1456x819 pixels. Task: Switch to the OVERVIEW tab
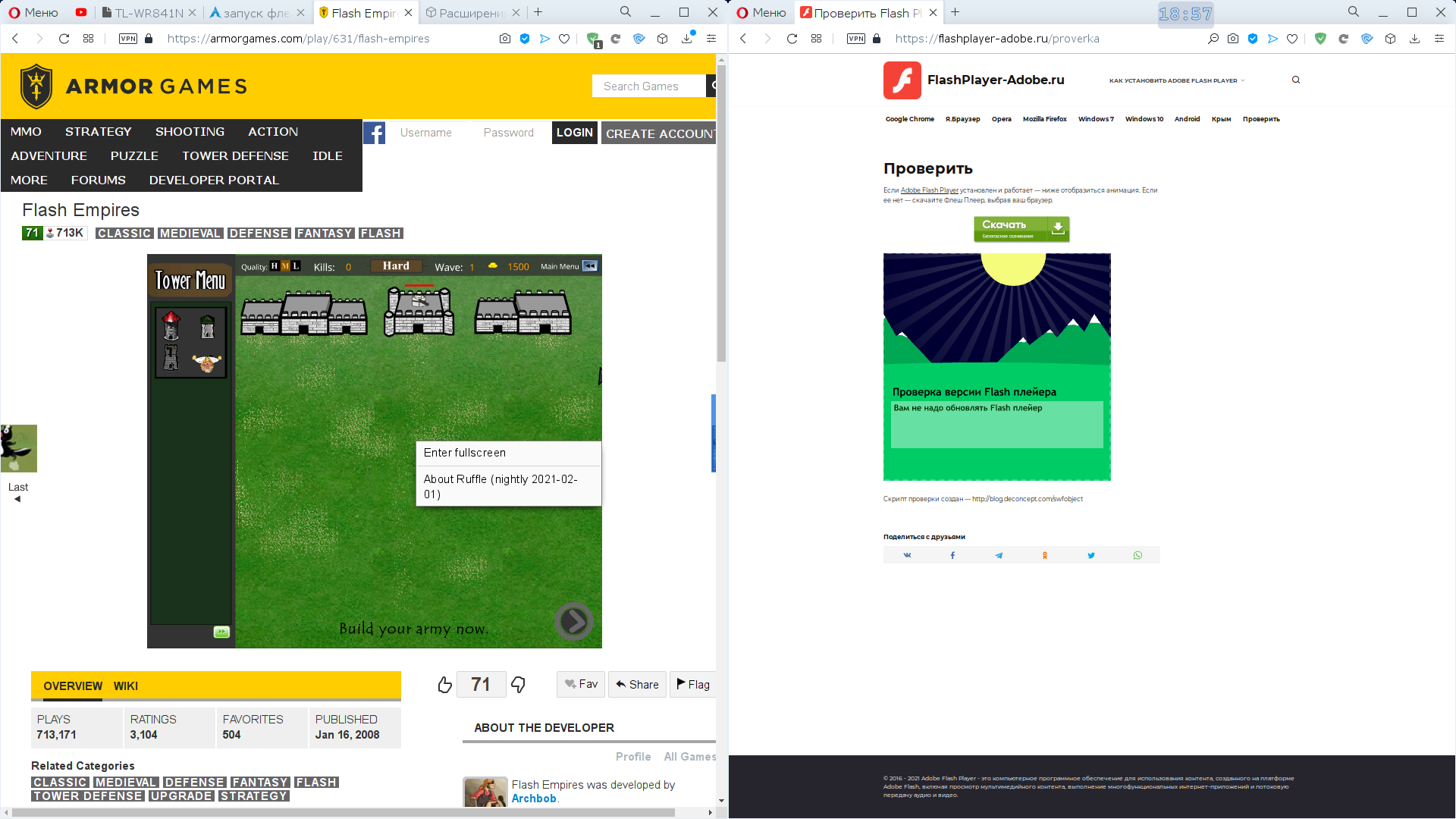(x=73, y=686)
